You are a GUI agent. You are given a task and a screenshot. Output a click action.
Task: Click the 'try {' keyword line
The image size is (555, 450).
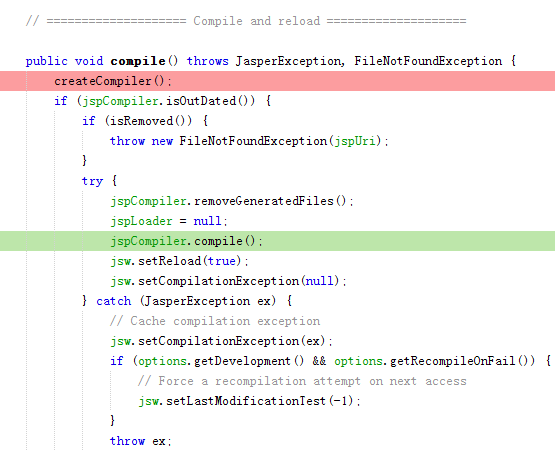click(99, 181)
